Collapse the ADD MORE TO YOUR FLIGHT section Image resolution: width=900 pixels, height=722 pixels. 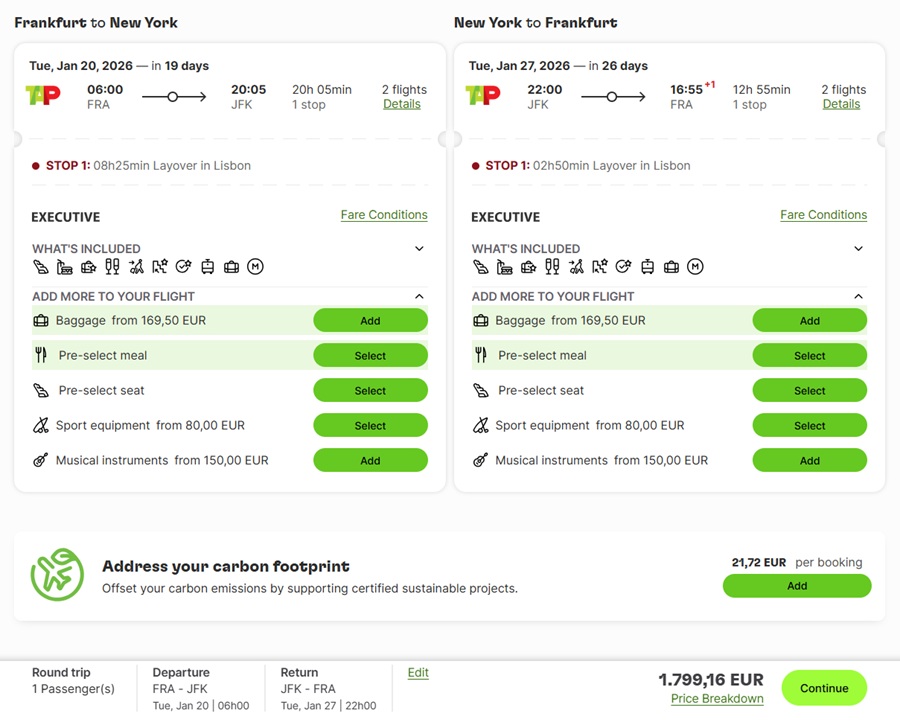point(419,296)
